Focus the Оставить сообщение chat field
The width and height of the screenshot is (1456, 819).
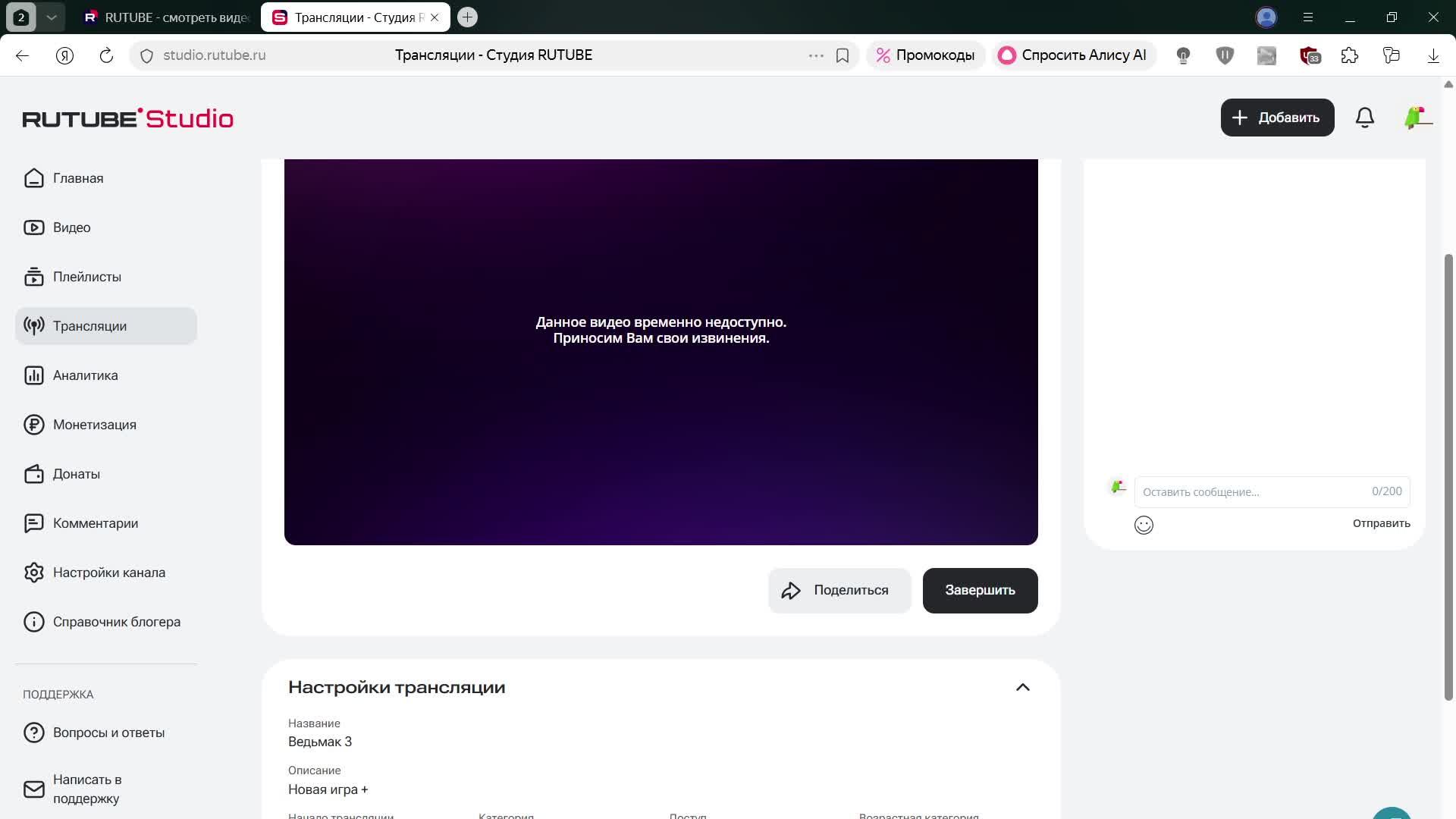pos(1251,492)
